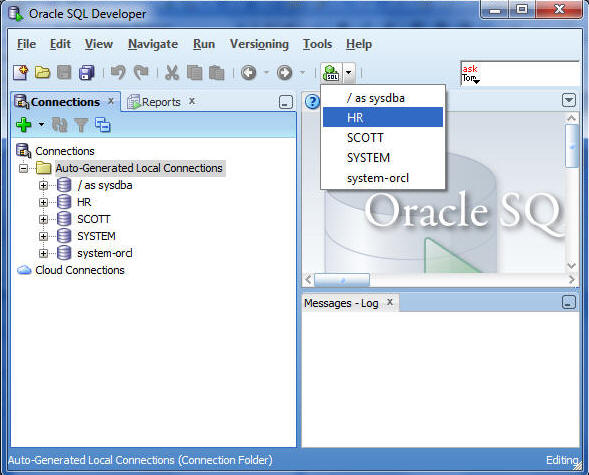Screen dimensions: 589x475
Task: Minimize the Connections panel
Action: click(x=286, y=102)
